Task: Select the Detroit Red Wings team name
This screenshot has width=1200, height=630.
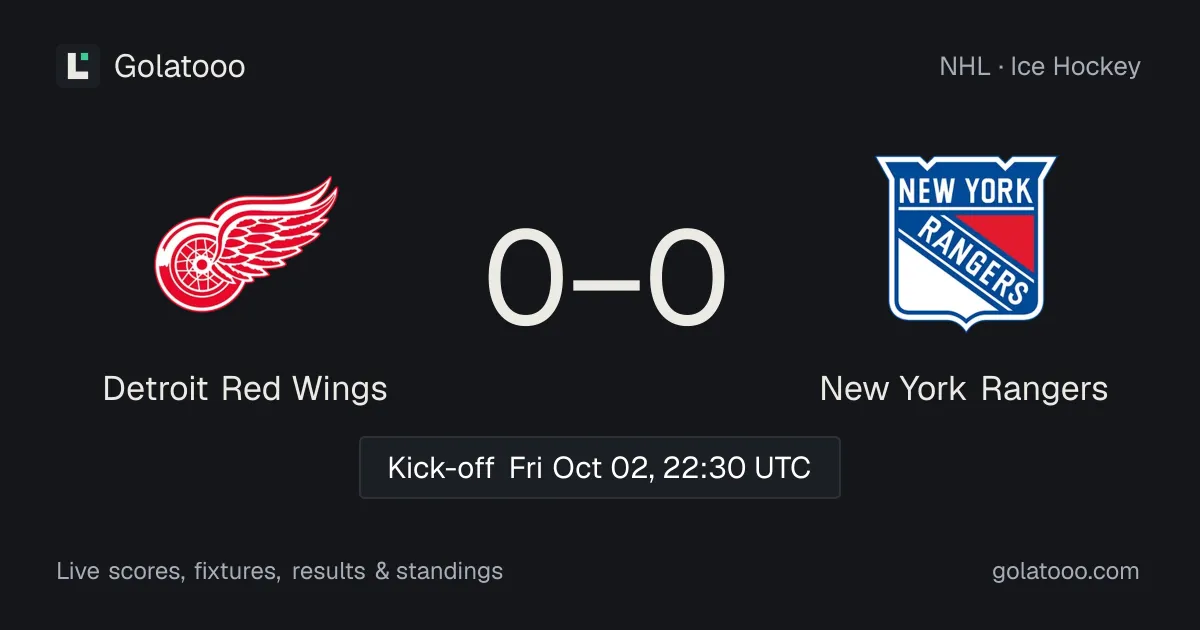Action: click(x=245, y=388)
